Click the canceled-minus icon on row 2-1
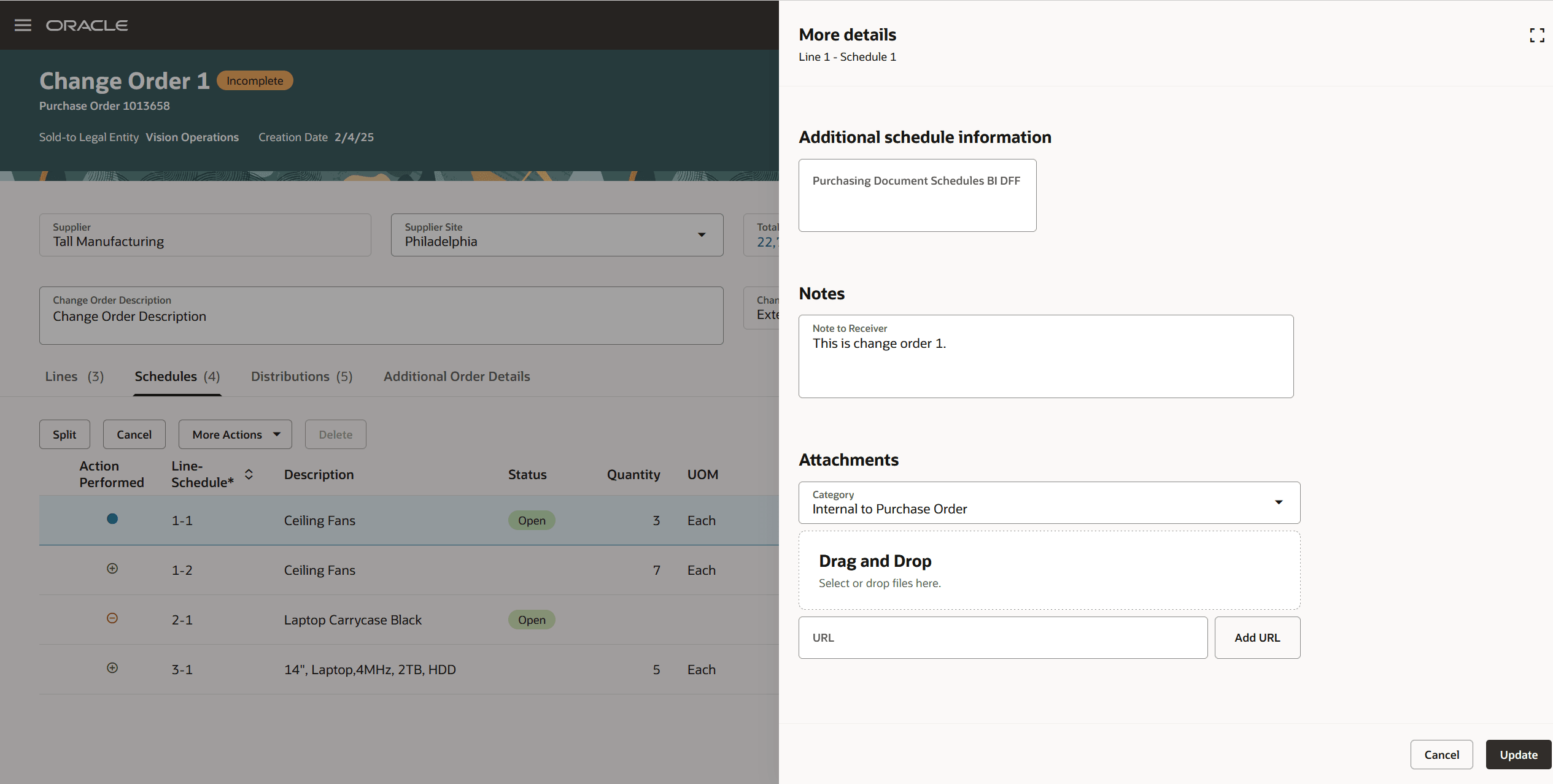The image size is (1553, 784). 112,618
